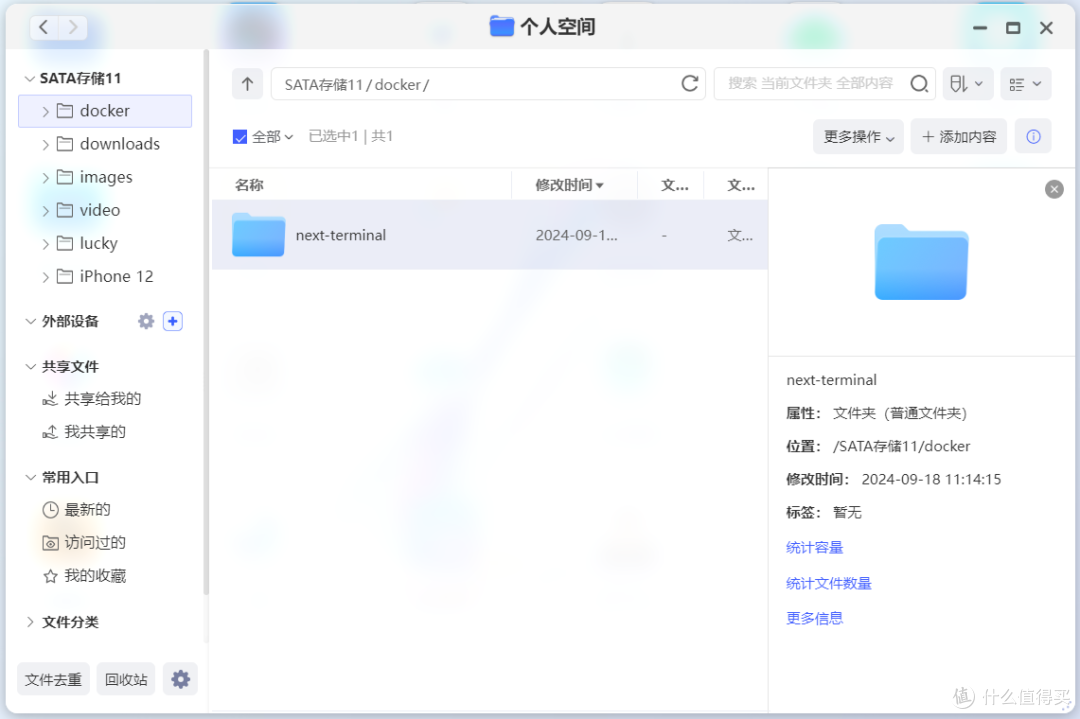This screenshot has height=719, width=1080.
Task: Open external devices settings gear
Action: pos(146,321)
